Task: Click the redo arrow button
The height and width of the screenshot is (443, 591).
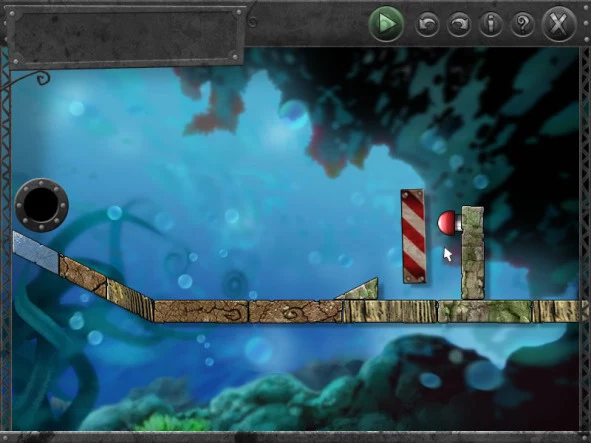Action: [459, 25]
